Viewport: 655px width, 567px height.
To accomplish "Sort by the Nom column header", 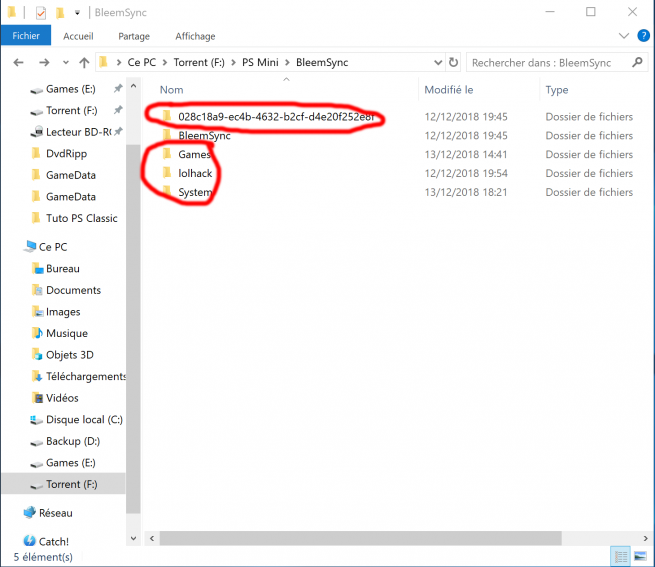I will pyautogui.click(x=171, y=90).
